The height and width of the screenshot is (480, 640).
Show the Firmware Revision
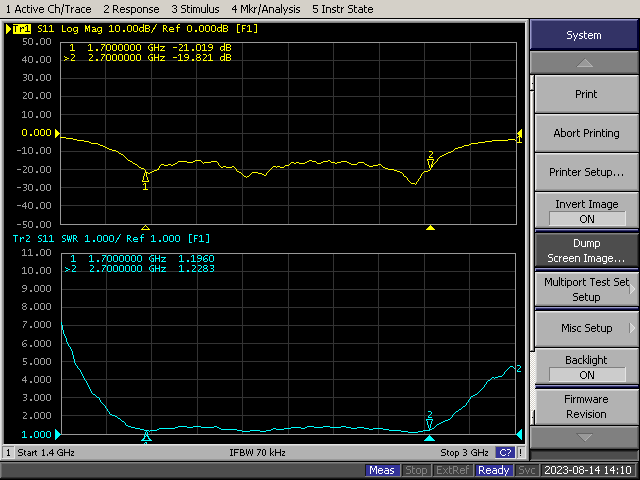tap(586, 406)
